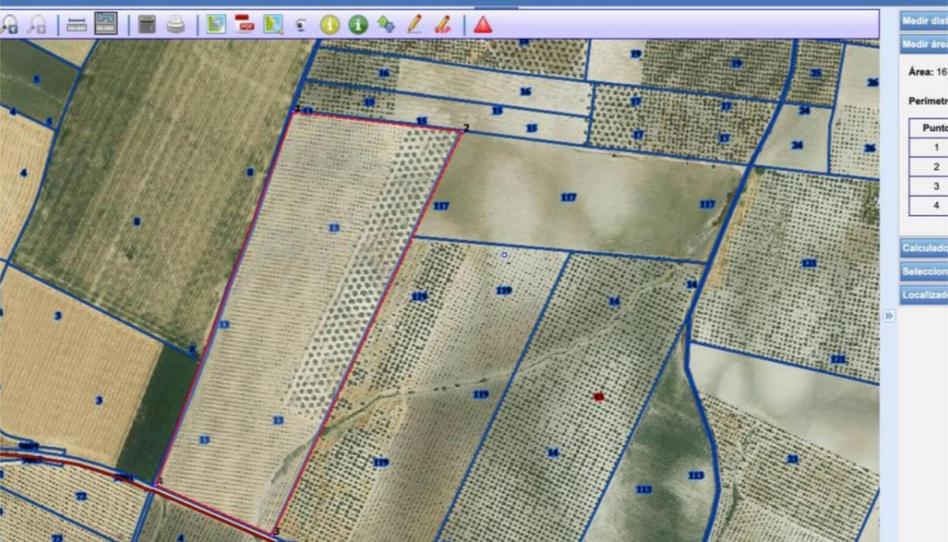948x542 pixels.
Task: Select point 3 row in table
Action: point(934,186)
